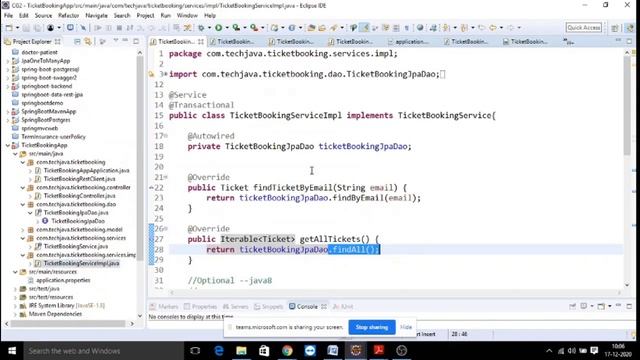Click the volume icon in the system tray
This screenshot has height=360, width=640.
point(572,351)
